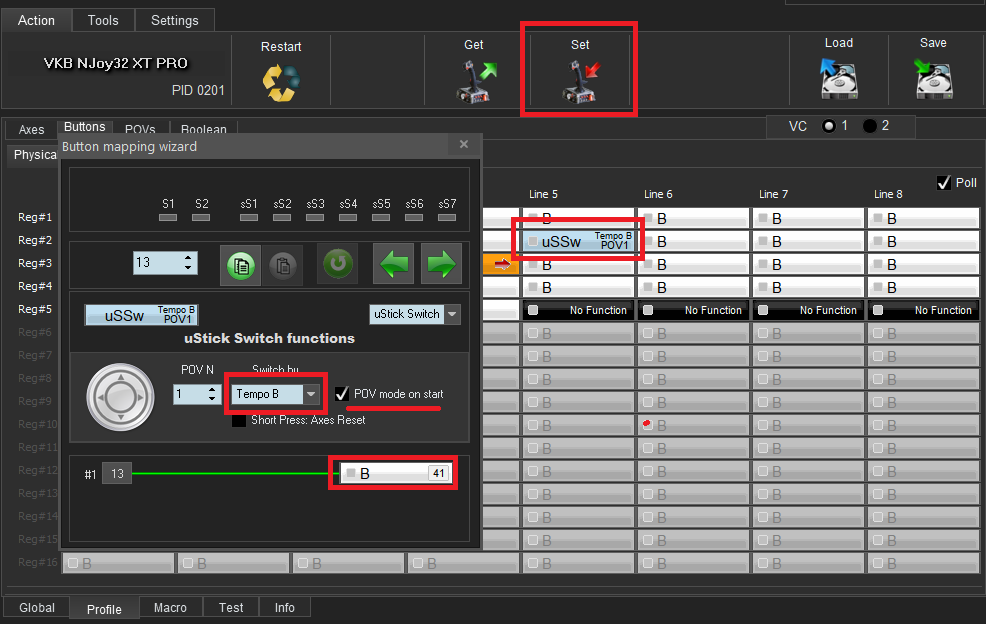This screenshot has height=624, width=986.
Task: Switch to the Buttons tab
Action: coord(85,127)
